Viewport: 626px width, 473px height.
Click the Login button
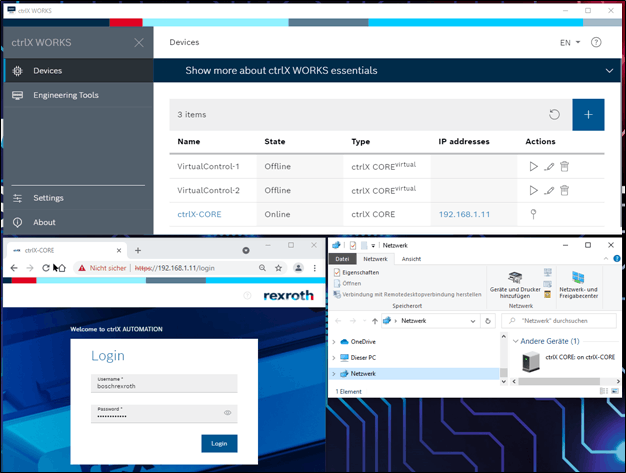[219, 443]
